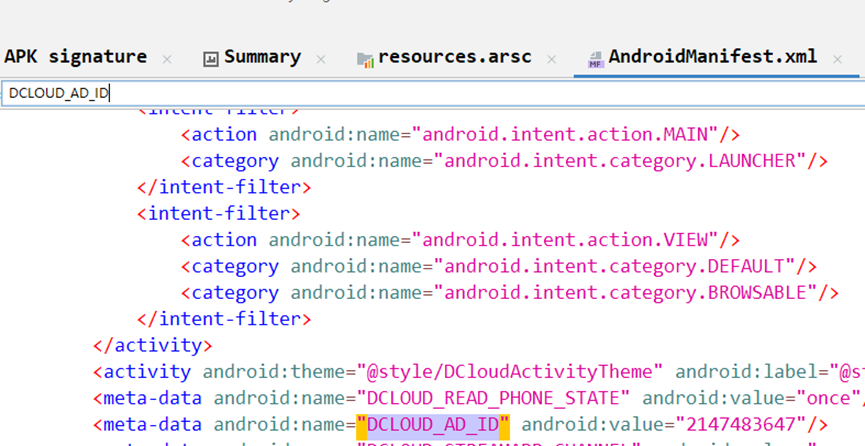The image size is (865, 446).
Task: Click the DCLOUD_READ_PHONE_STATE attribute value
Action: pyautogui.click(x=493, y=398)
